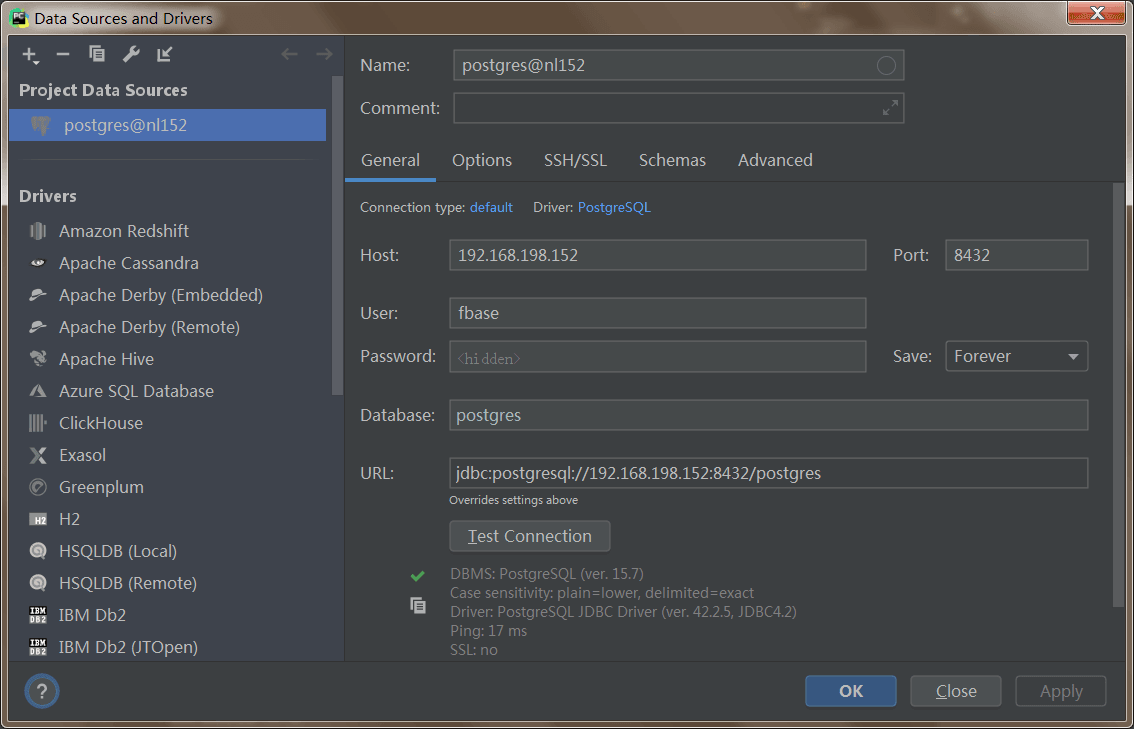Switch to the Options tab
This screenshot has width=1134, height=729.
(482, 160)
